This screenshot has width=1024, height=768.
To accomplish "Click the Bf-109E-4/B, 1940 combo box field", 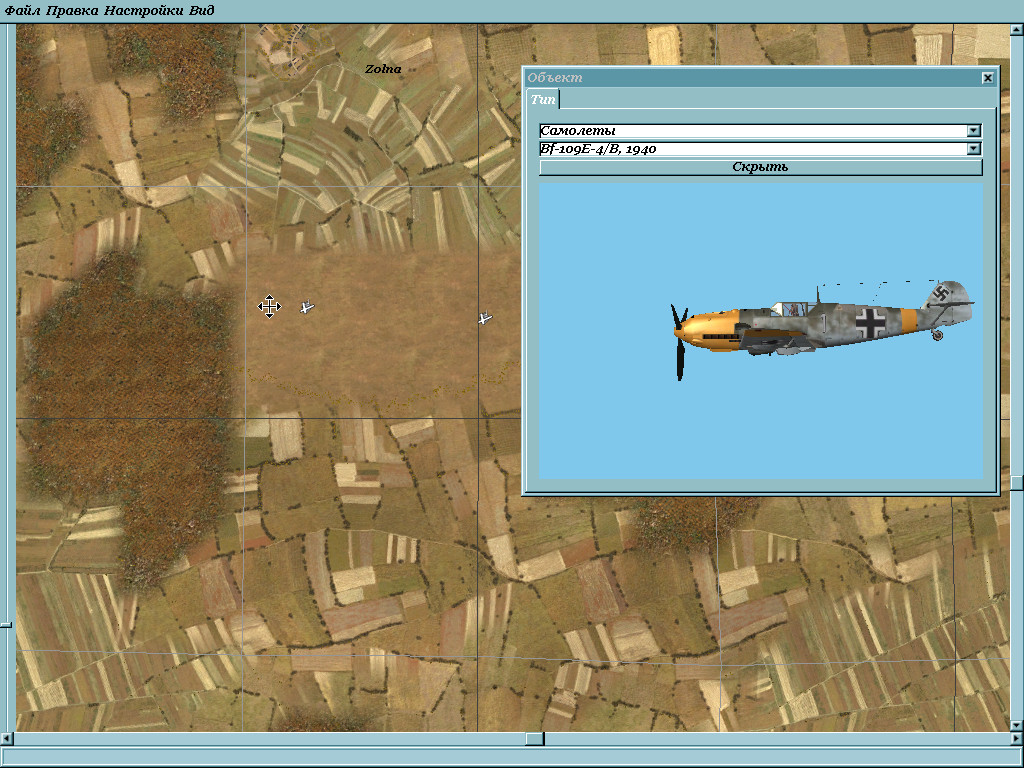I will (x=760, y=149).
